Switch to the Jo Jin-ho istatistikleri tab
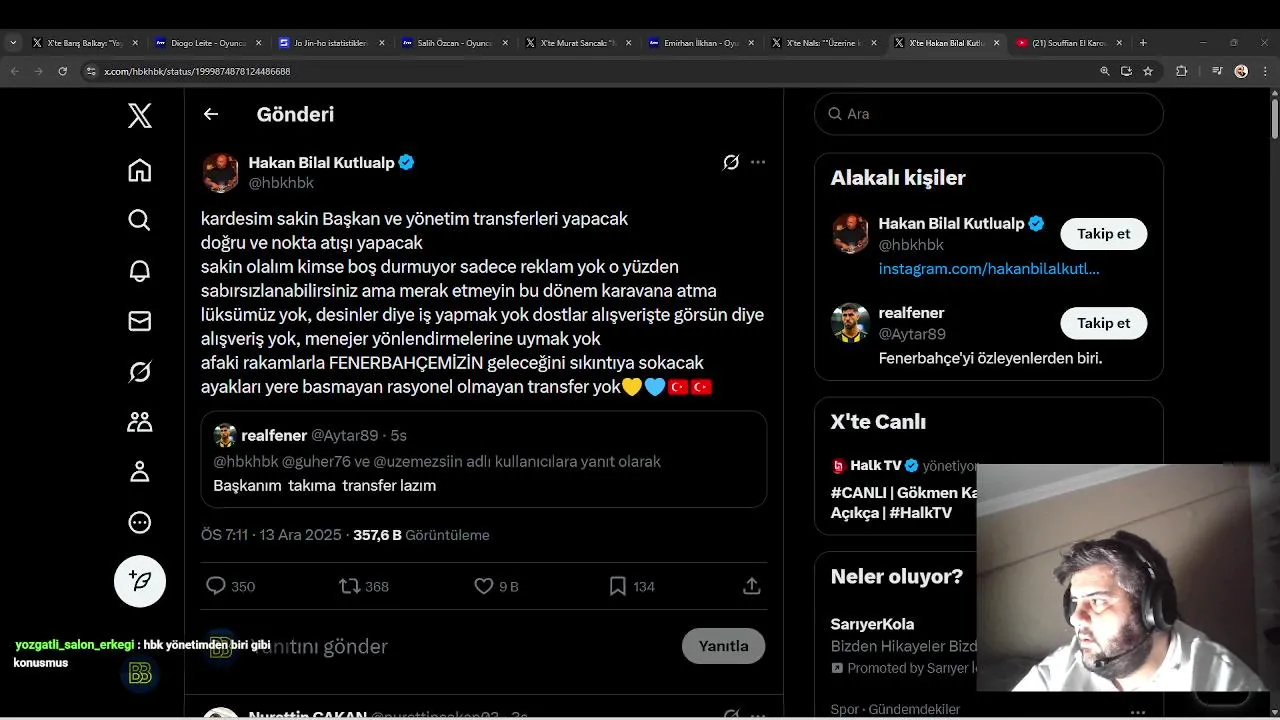Image resolution: width=1280 pixels, height=720 pixels. (331, 43)
